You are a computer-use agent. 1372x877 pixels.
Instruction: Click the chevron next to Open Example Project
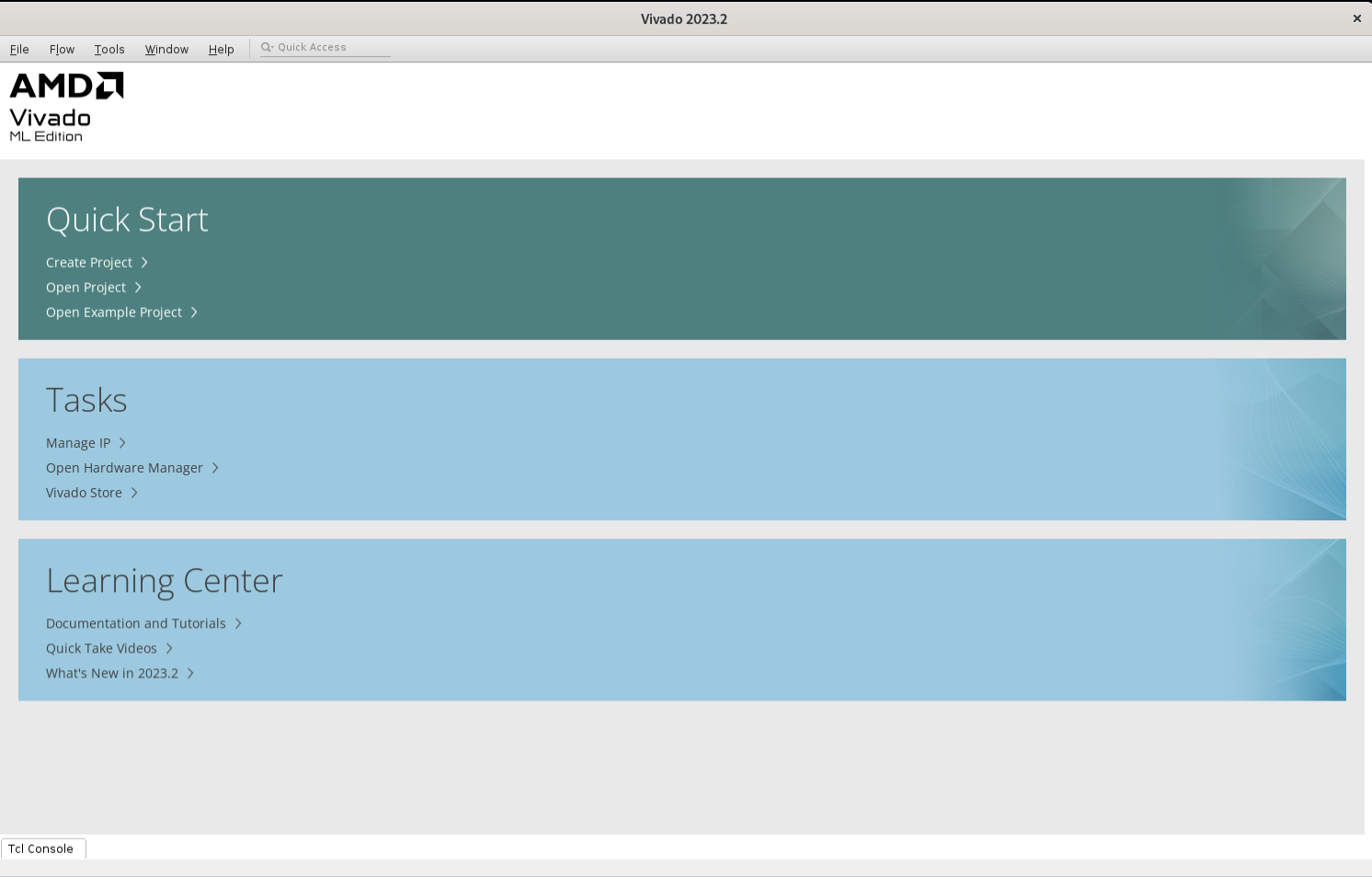coord(194,313)
